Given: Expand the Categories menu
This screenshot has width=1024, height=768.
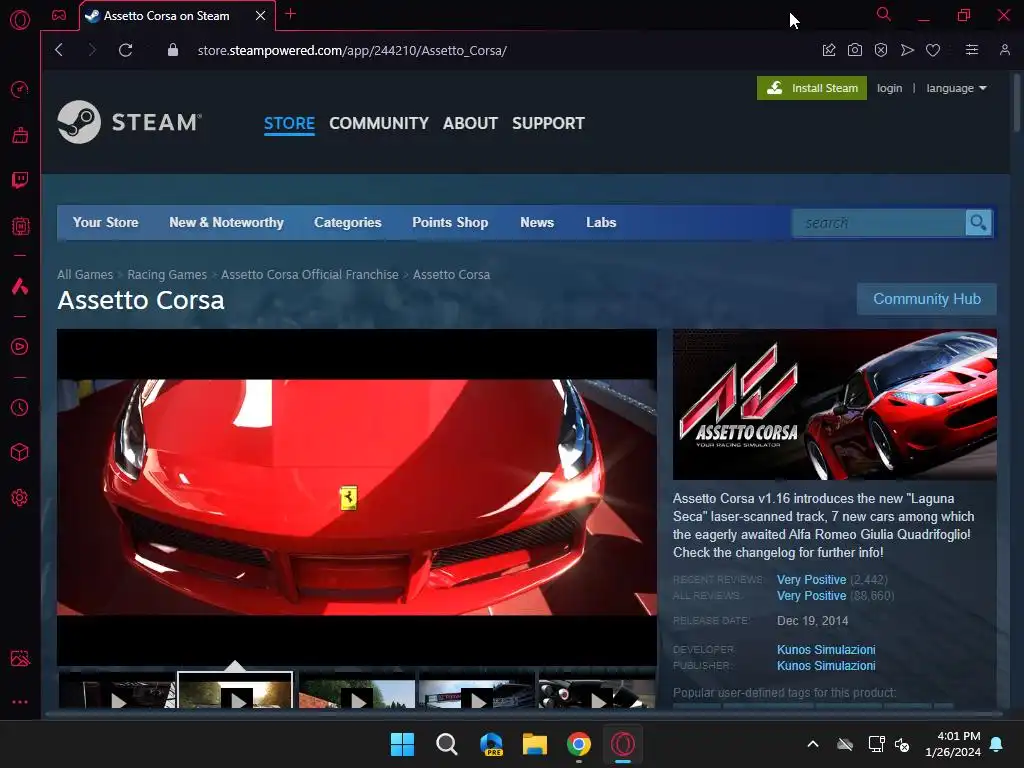Looking at the screenshot, I should [347, 223].
